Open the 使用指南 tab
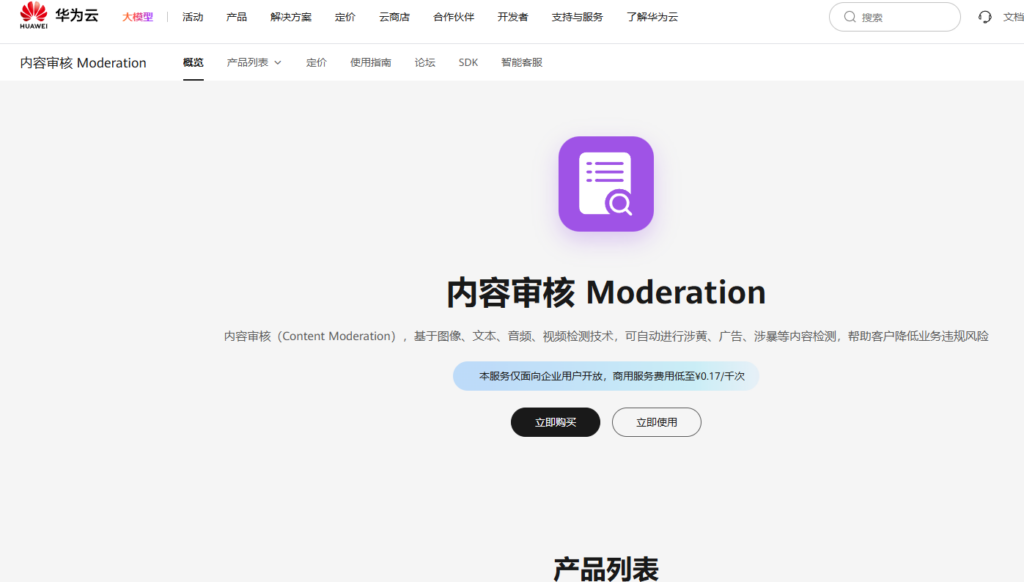The image size is (1024, 582). 370,63
